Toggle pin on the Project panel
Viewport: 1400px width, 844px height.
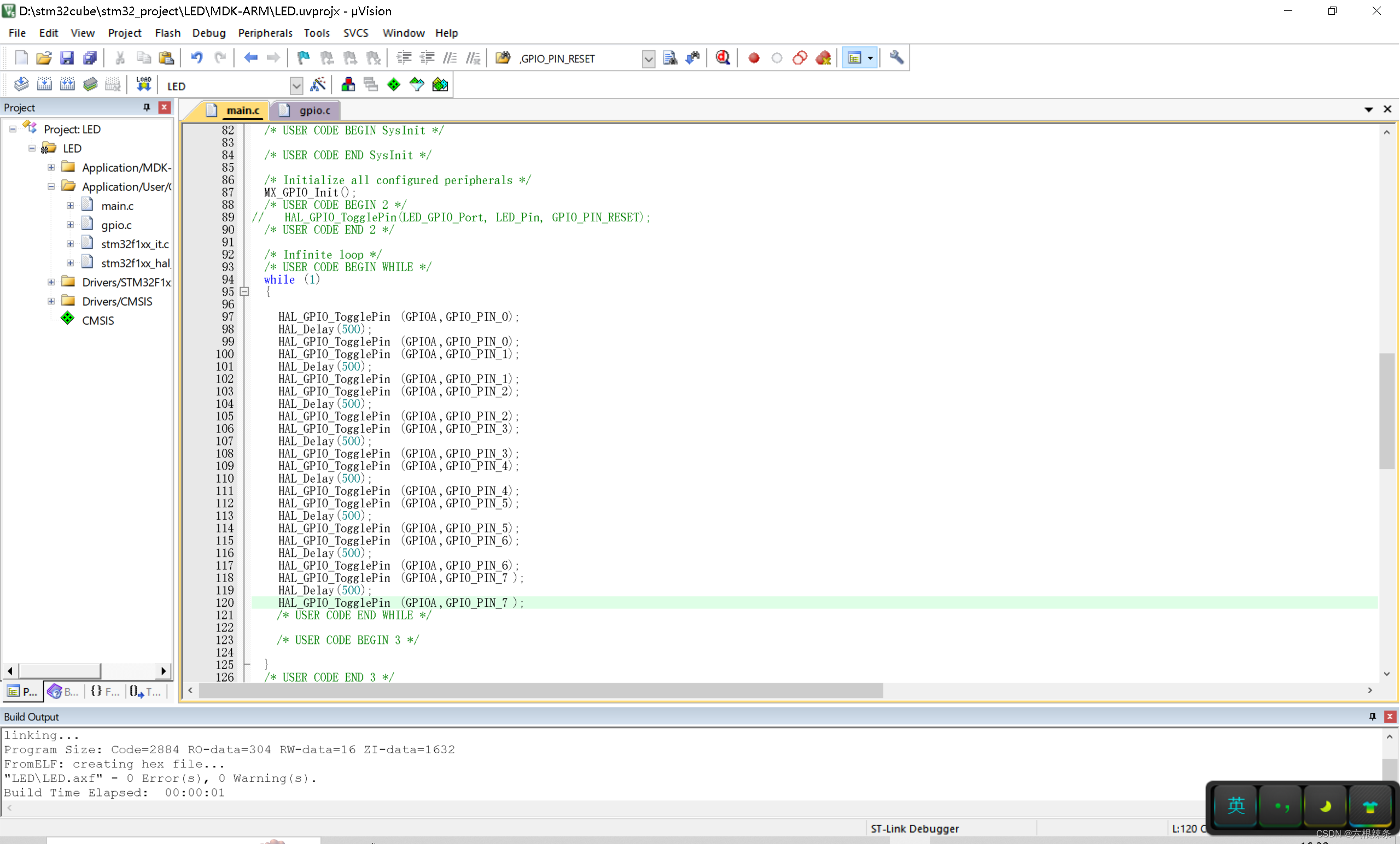pos(147,107)
